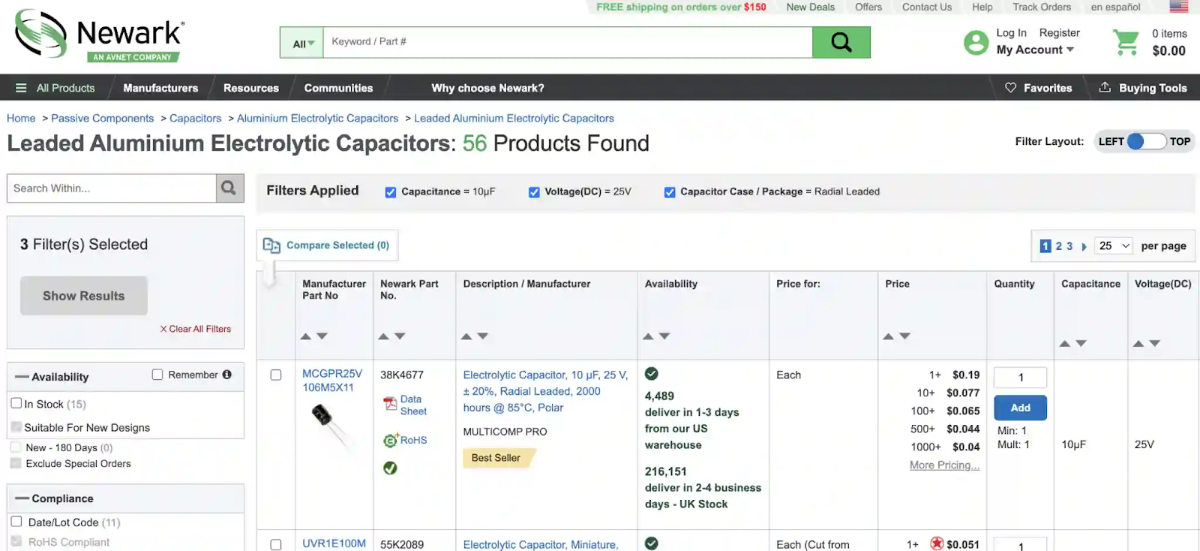
Task: Sort Description / Manufacturer descending arrow
Action: 483,336
